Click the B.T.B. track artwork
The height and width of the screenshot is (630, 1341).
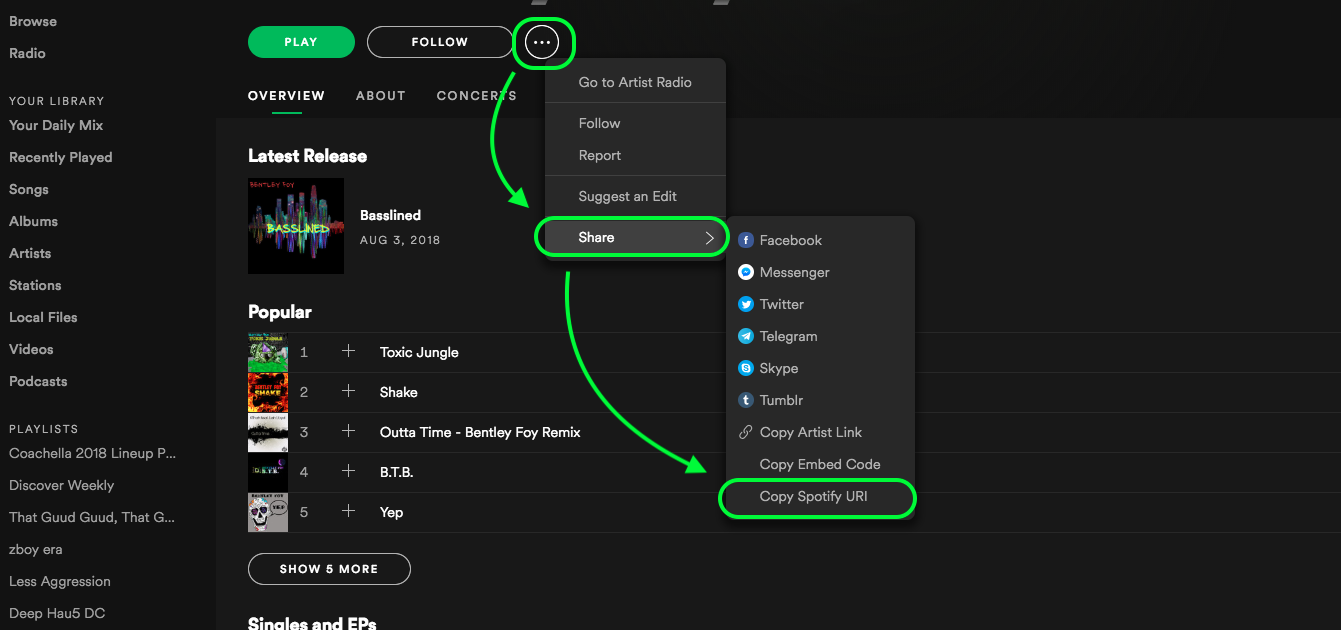(268, 472)
